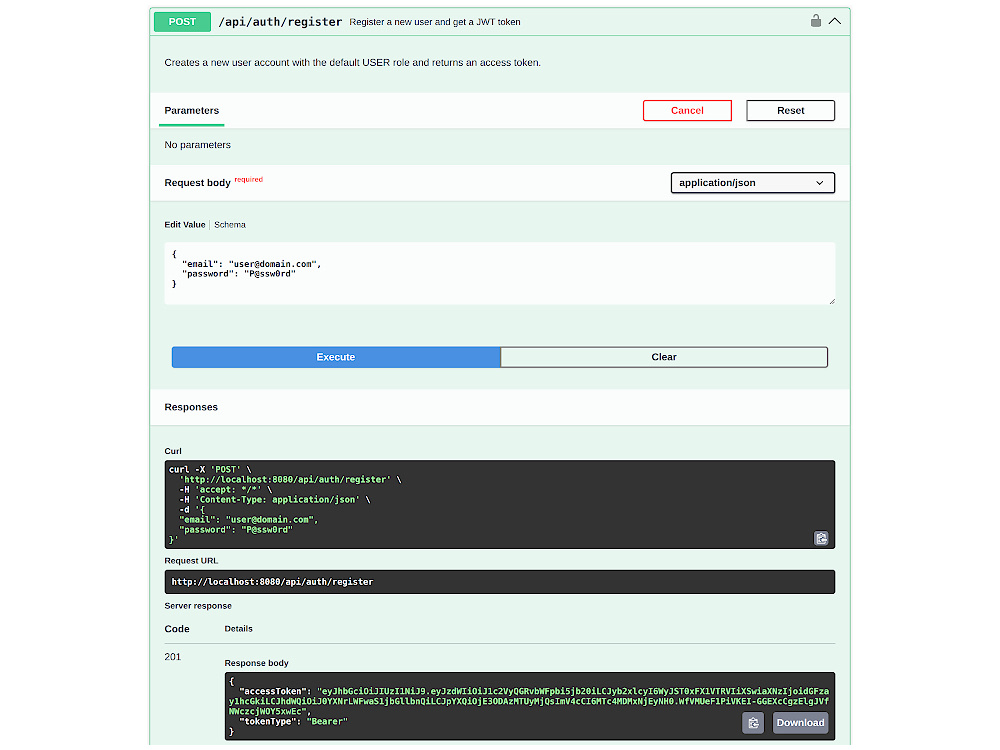The image size is (1000, 750).
Task: Click the Reset button
Action: pyautogui.click(x=790, y=110)
